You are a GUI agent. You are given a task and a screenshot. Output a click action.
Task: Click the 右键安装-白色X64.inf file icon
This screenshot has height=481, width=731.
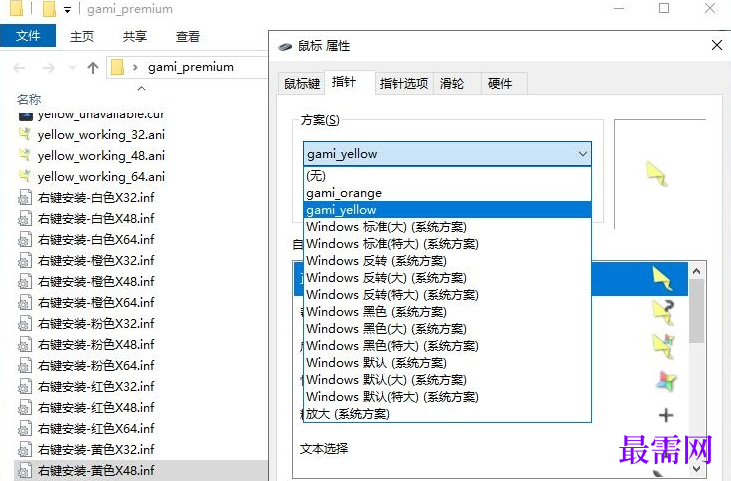pos(25,240)
